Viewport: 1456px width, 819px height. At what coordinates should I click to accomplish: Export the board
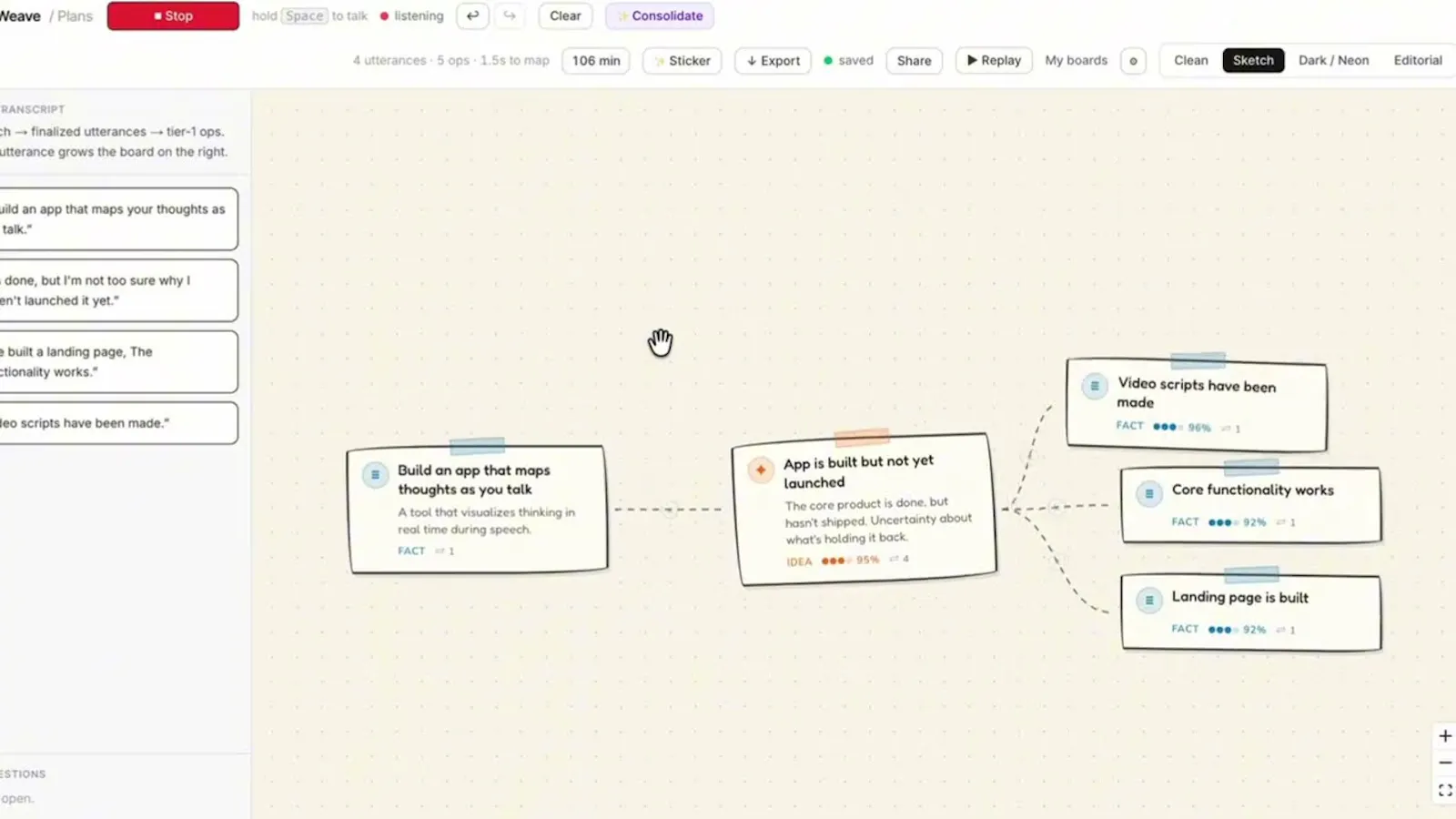point(773,60)
